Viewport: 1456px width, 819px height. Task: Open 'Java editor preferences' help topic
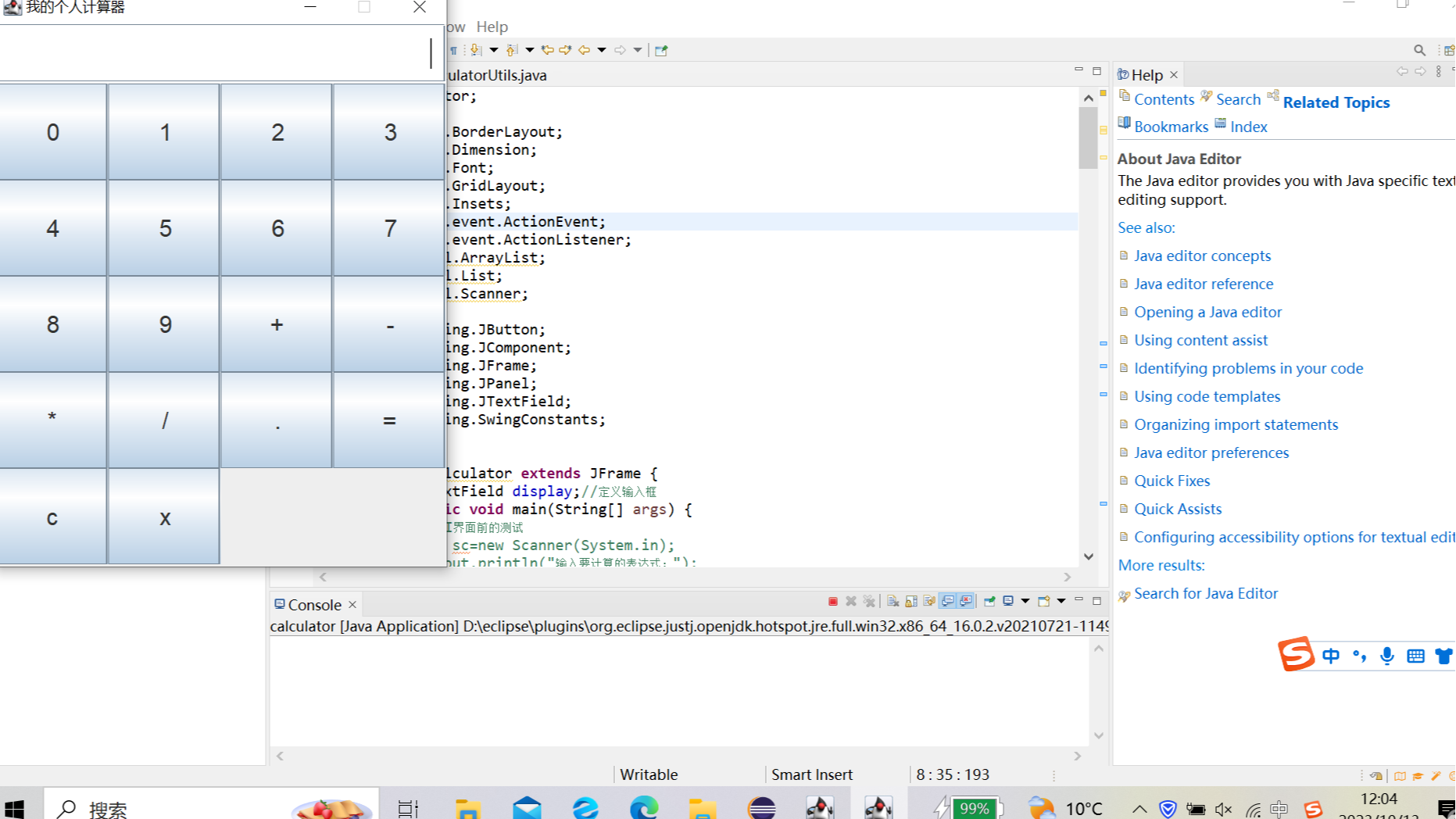click(x=1211, y=452)
